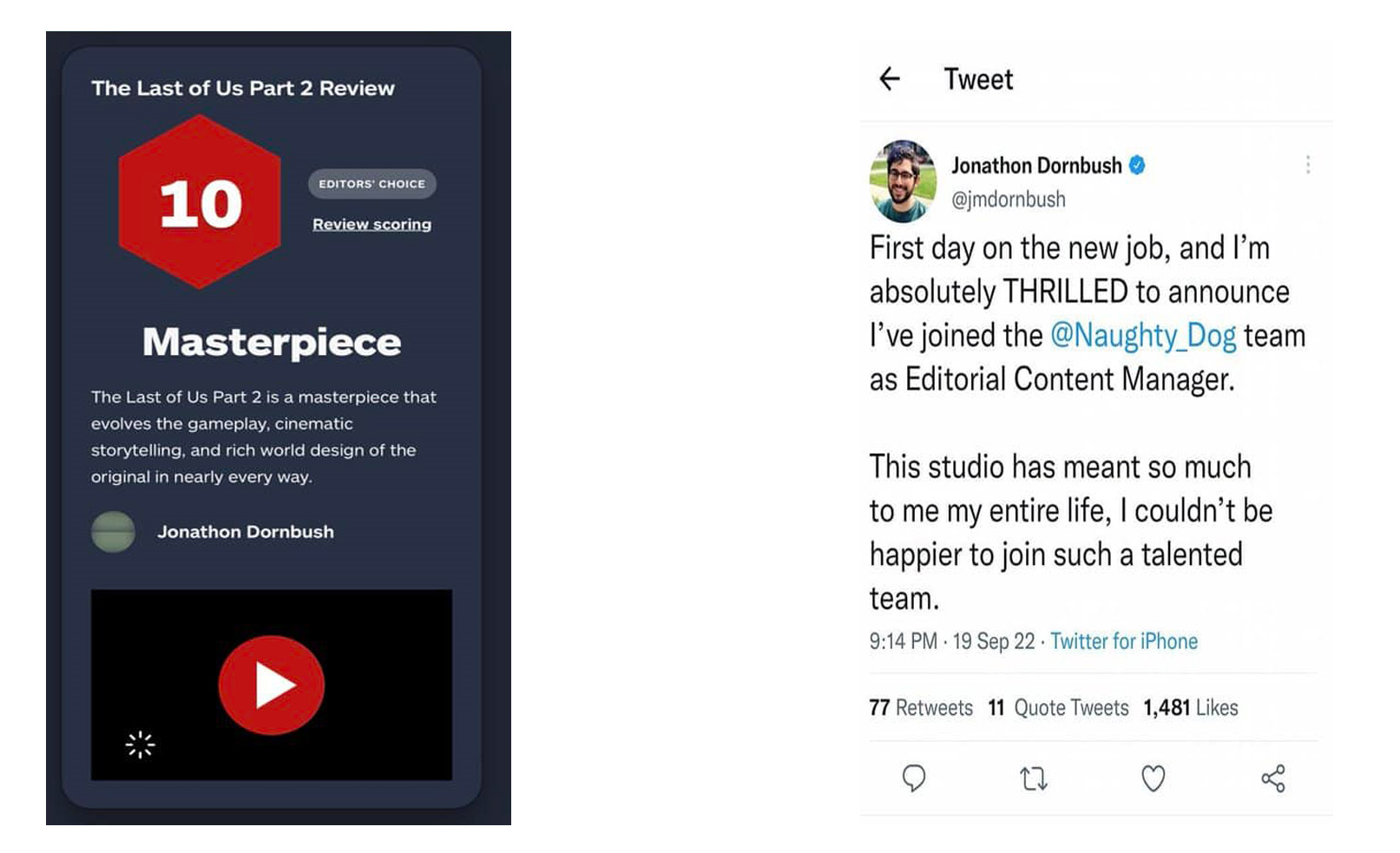Click the reply speech bubble icon
This screenshot has width=1400, height=853.
click(914, 778)
